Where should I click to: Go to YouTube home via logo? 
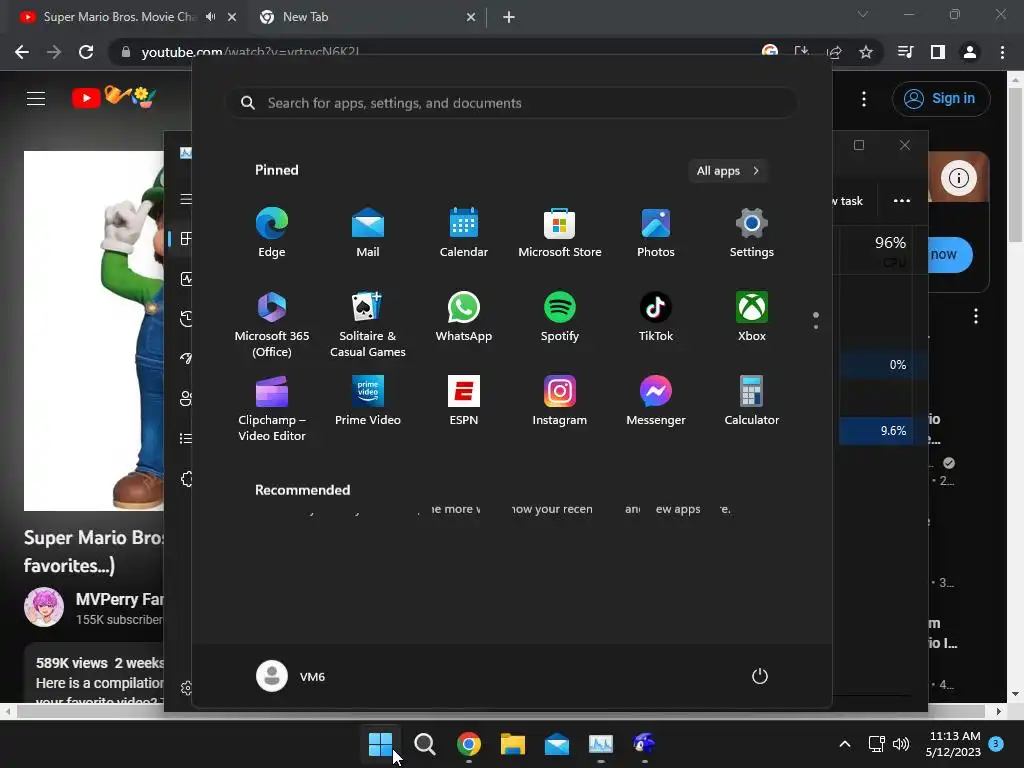pyautogui.click(x=114, y=98)
